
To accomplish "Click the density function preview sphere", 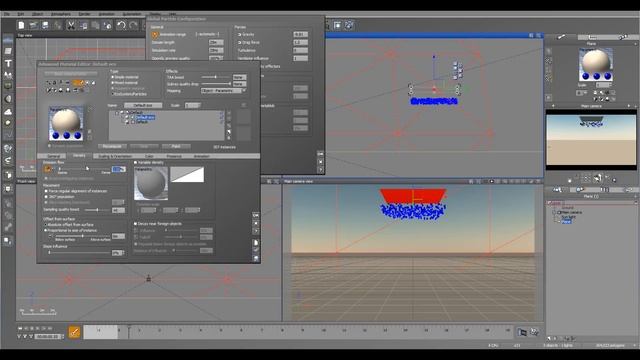I will pos(151,183).
